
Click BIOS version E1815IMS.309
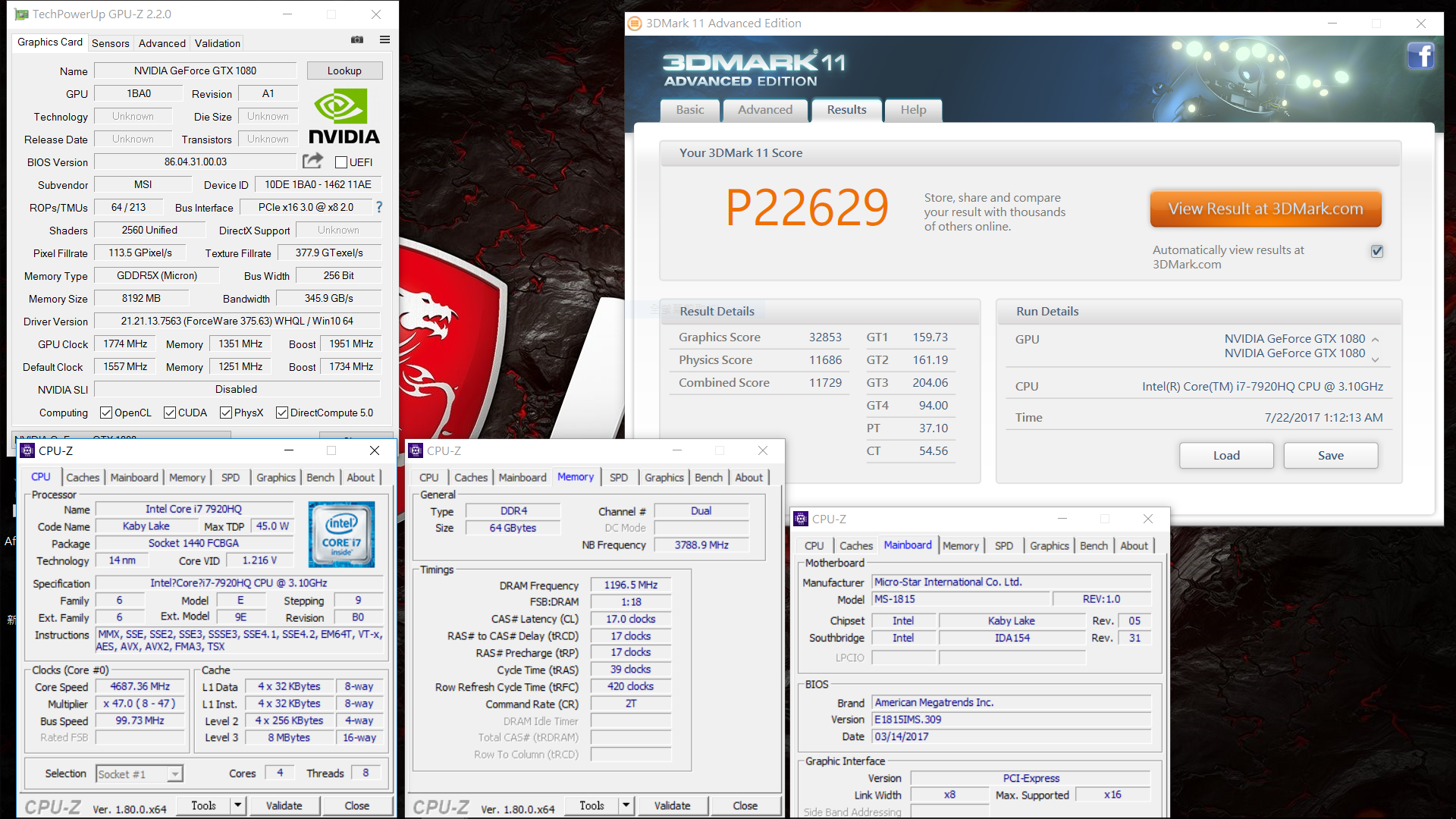pos(1012,720)
